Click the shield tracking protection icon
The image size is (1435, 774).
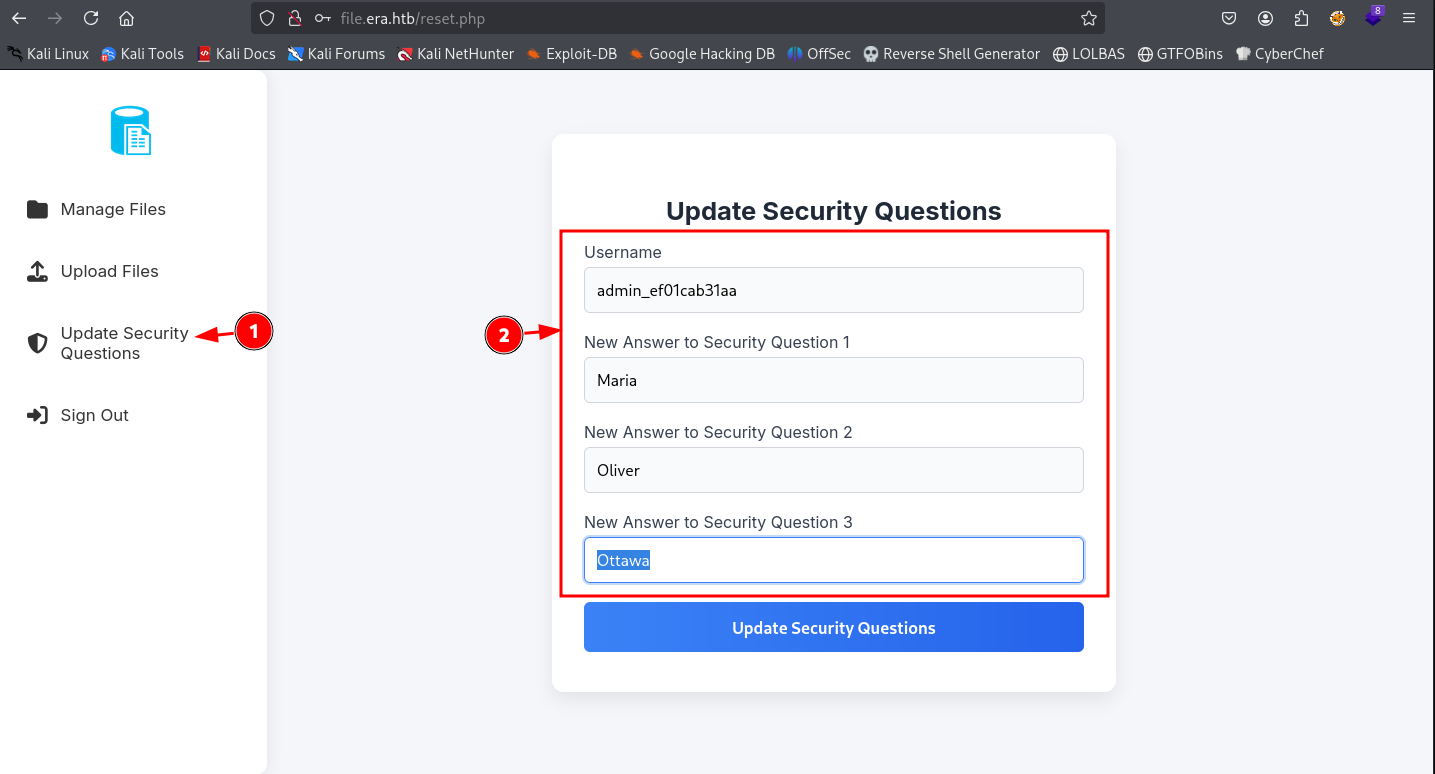(266, 18)
